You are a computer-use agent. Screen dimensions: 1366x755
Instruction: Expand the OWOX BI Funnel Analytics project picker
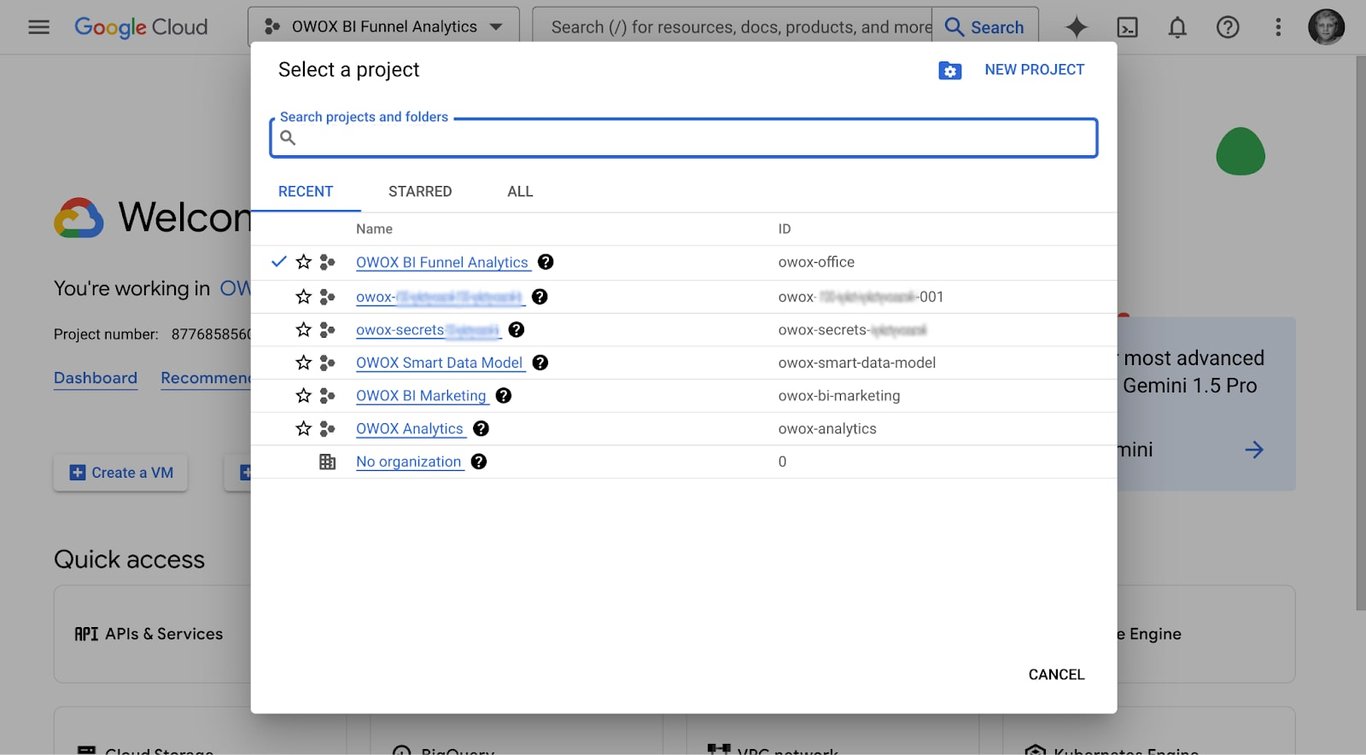384,27
